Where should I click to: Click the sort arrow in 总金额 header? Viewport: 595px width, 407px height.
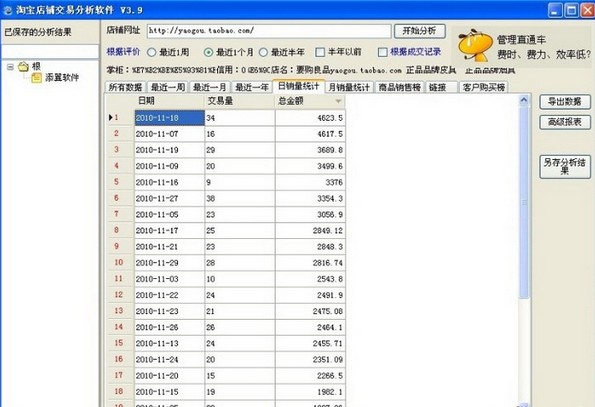338,101
